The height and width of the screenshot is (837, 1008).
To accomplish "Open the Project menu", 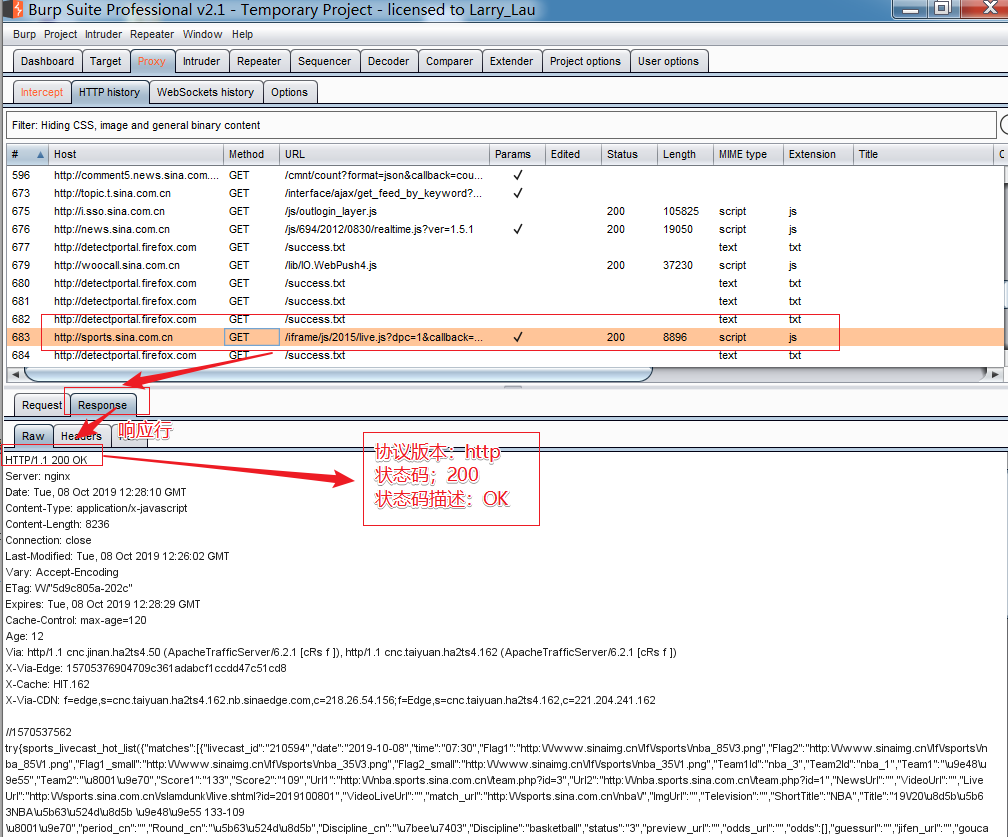I will (60, 35).
